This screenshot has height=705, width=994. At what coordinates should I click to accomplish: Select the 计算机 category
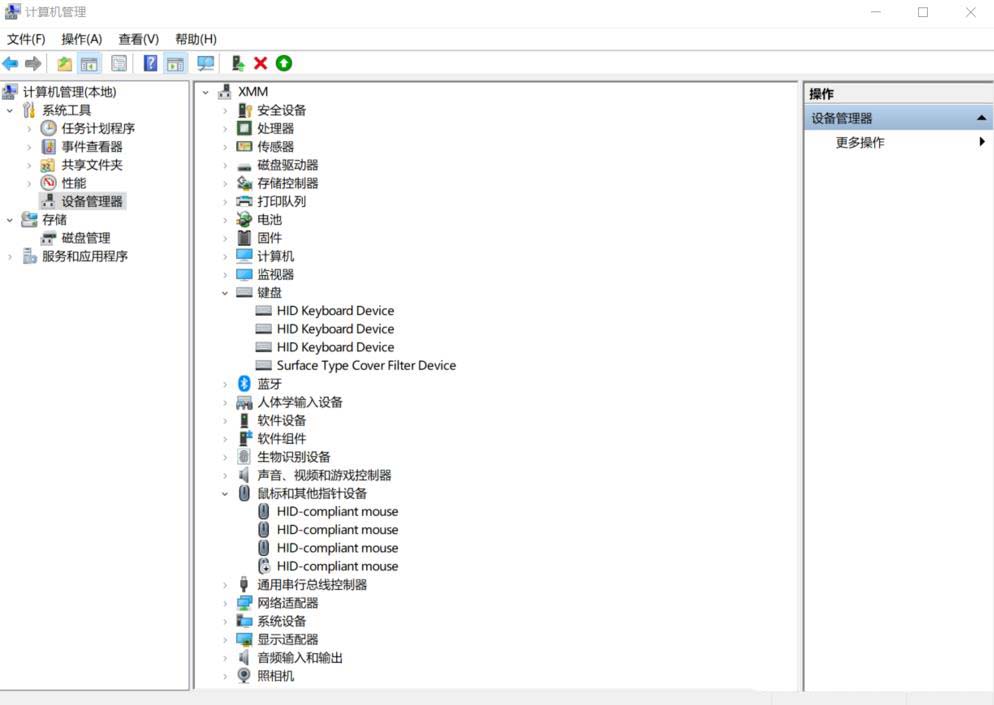(275, 256)
